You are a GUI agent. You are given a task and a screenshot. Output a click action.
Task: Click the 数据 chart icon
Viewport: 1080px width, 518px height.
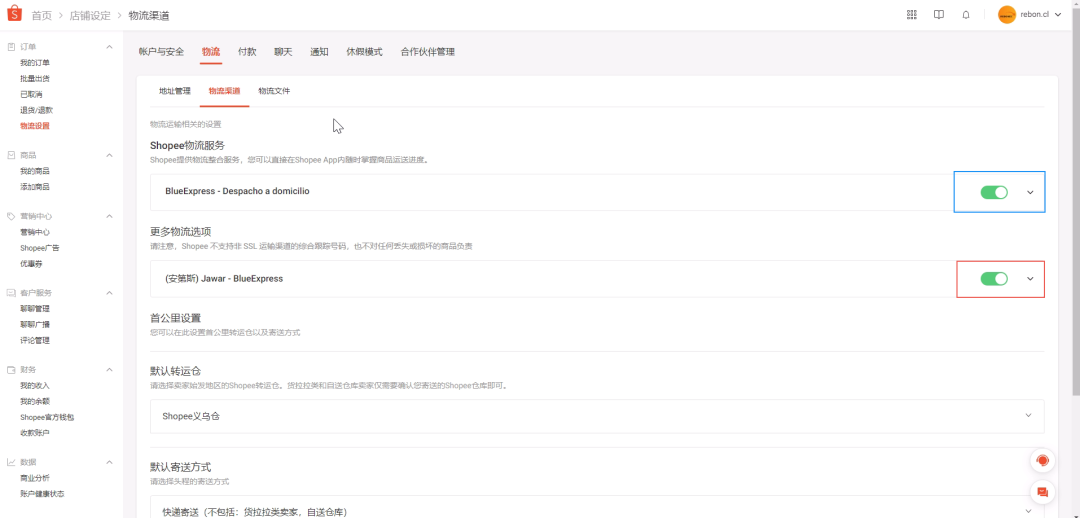click(x=11, y=462)
